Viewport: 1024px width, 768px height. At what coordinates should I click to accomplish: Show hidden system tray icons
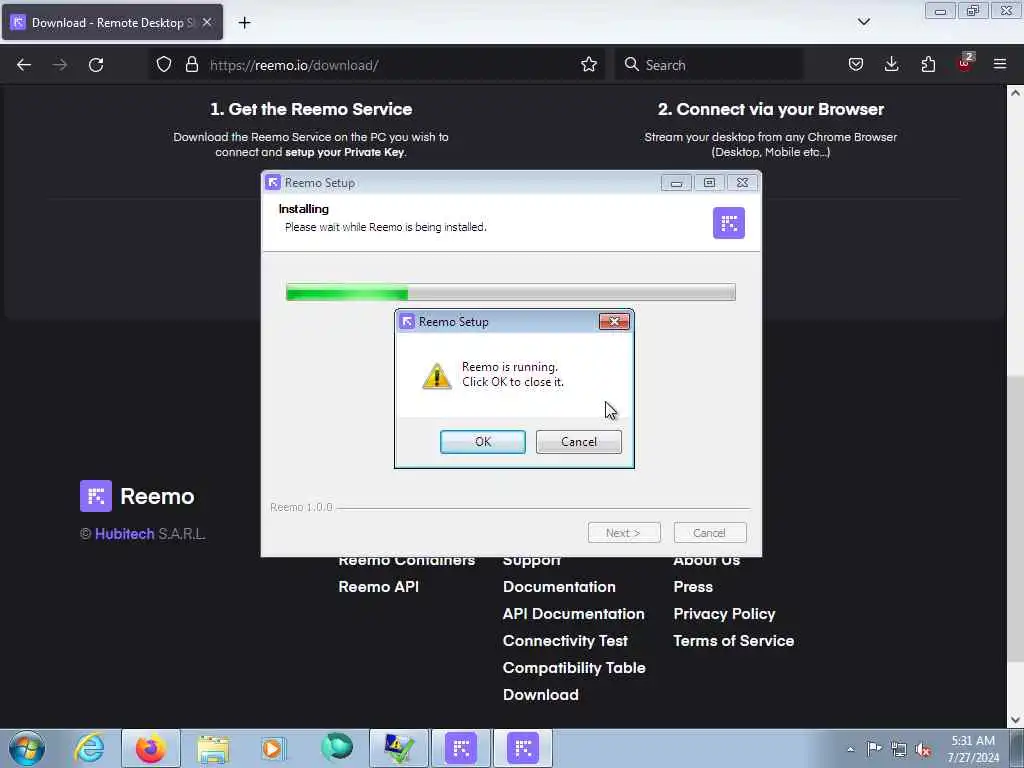point(850,750)
